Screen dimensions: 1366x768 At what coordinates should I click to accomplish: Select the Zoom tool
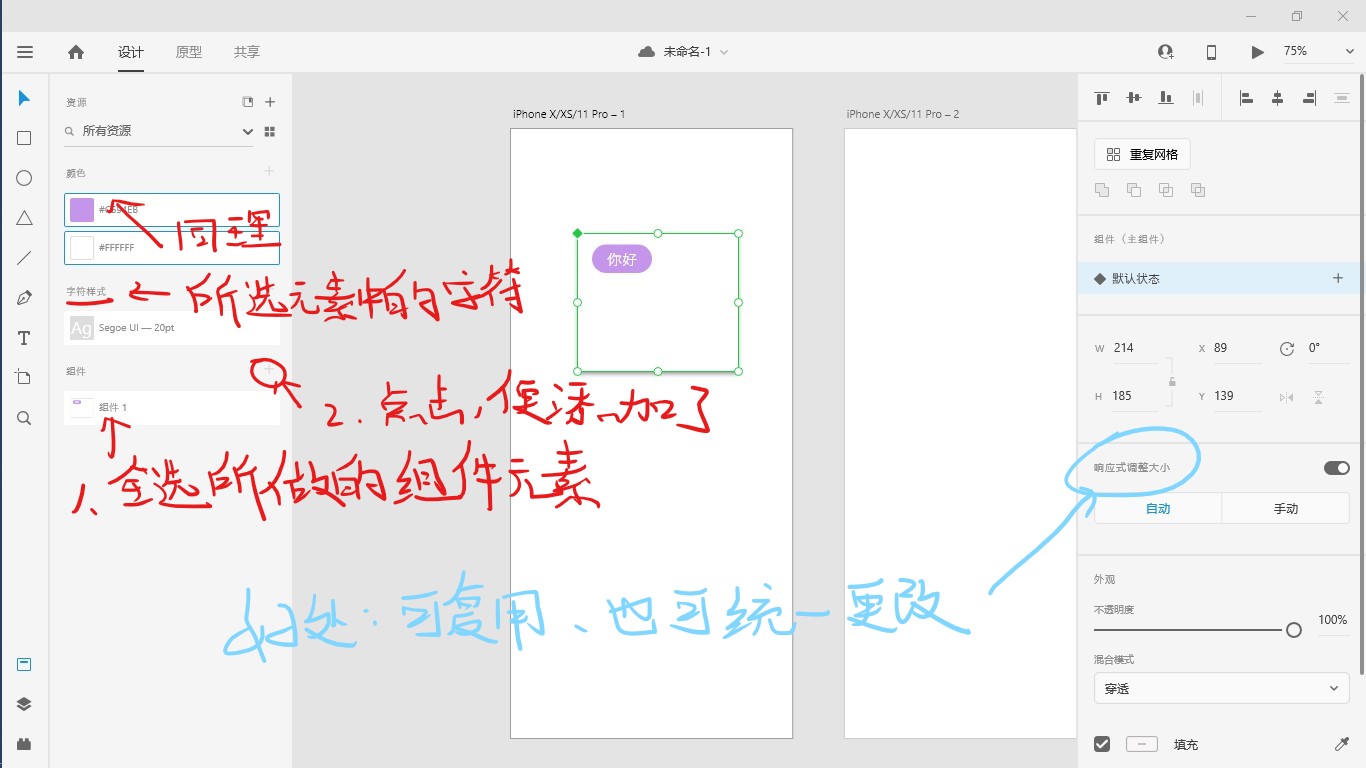point(24,418)
